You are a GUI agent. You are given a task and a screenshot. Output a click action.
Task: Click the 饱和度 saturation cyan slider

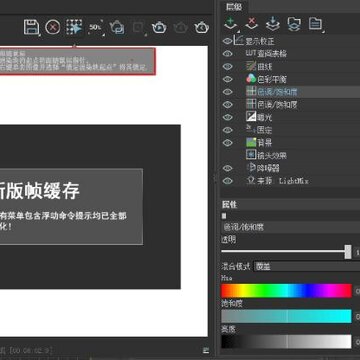pyautogui.click(x=286, y=316)
